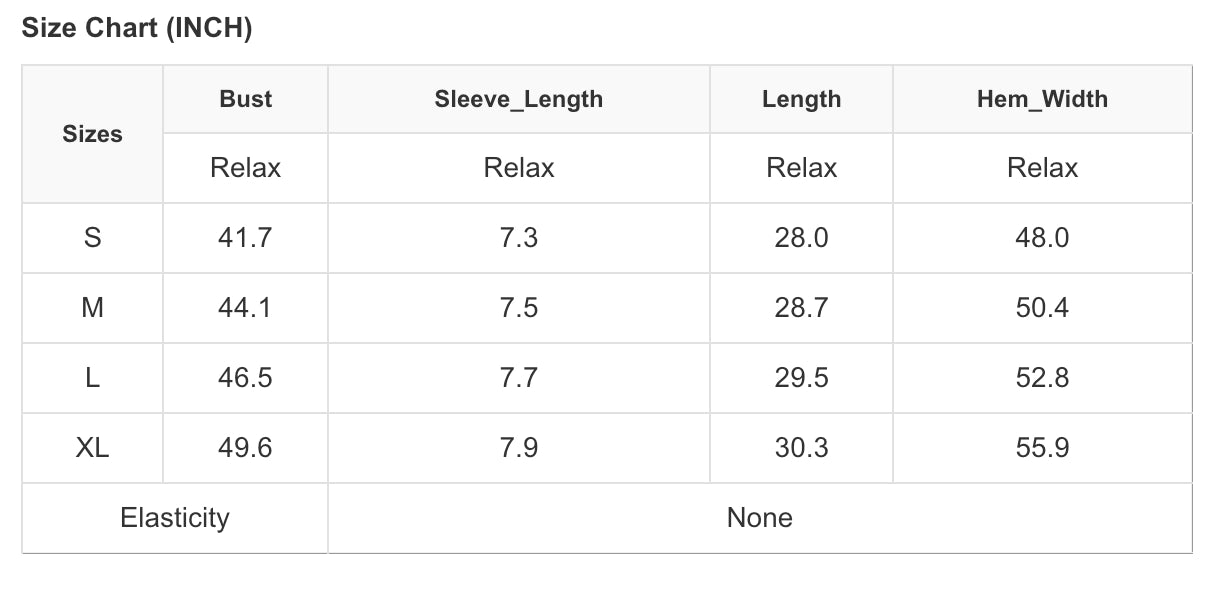Click hem width value 52.8
1230x590 pixels.
1042,378
